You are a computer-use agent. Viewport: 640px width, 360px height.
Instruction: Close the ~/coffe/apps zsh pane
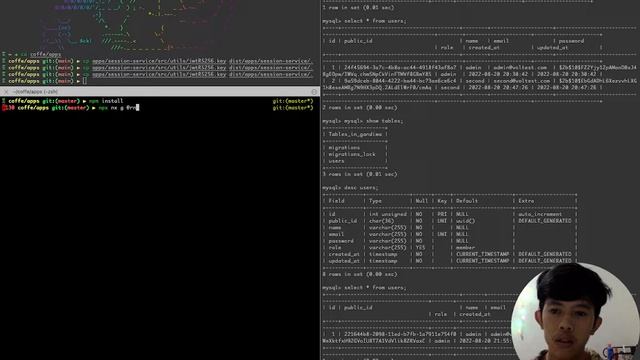pyautogui.click(x=6, y=92)
